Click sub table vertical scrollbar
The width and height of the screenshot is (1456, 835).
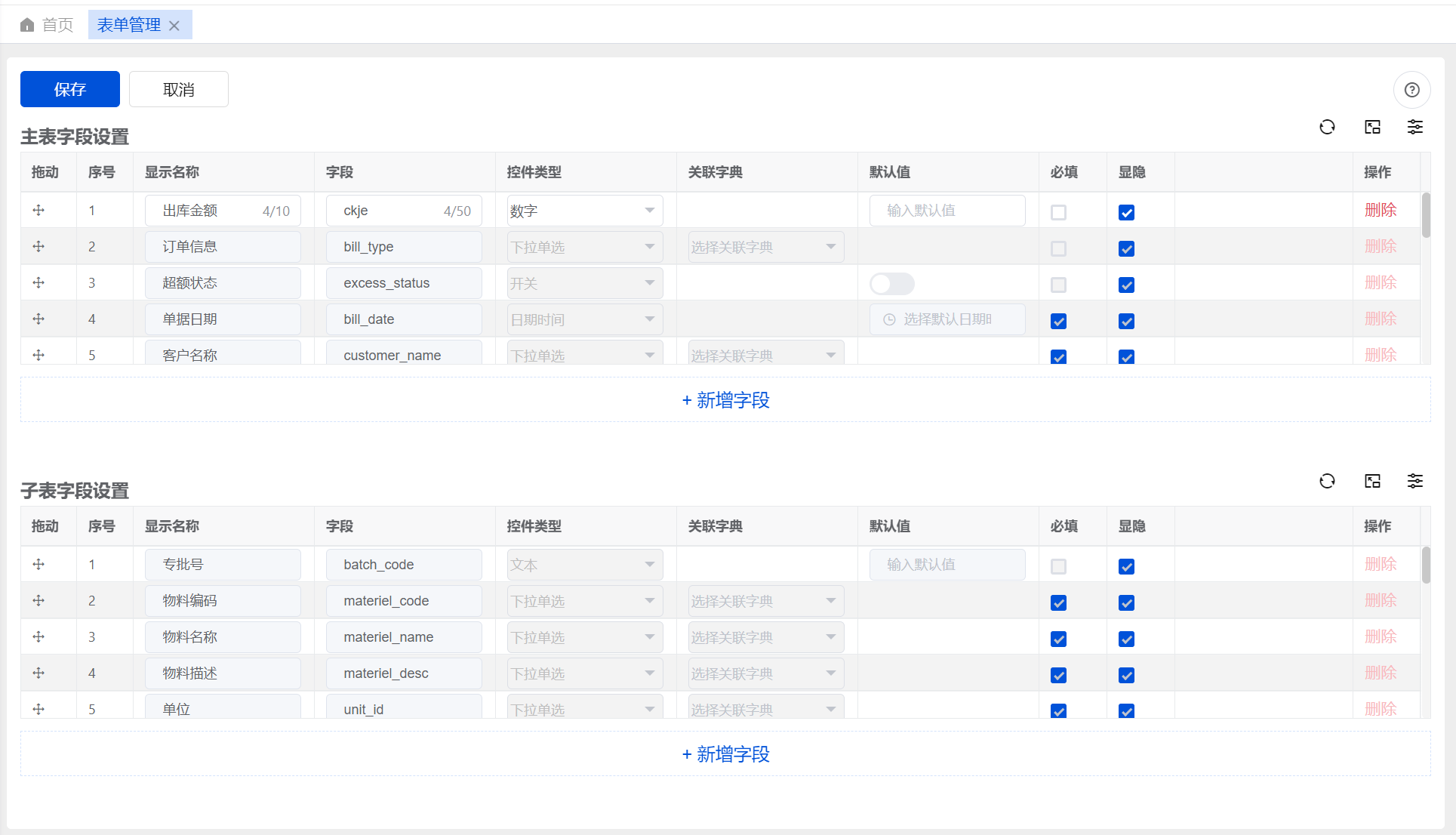tap(1426, 565)
